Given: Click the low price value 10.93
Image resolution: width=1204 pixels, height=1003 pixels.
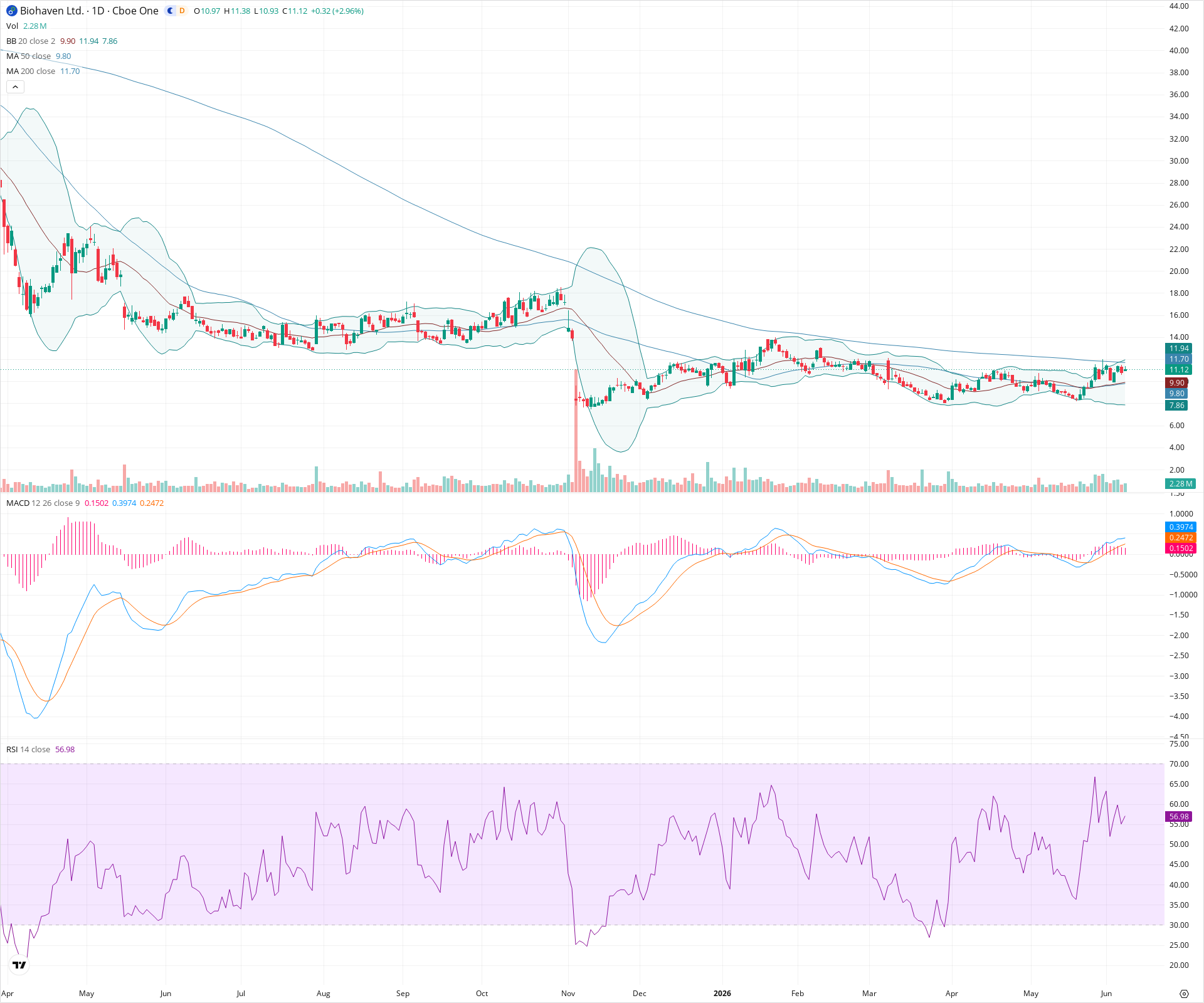Looking at the screenshot, I should [x=268, y=11].
